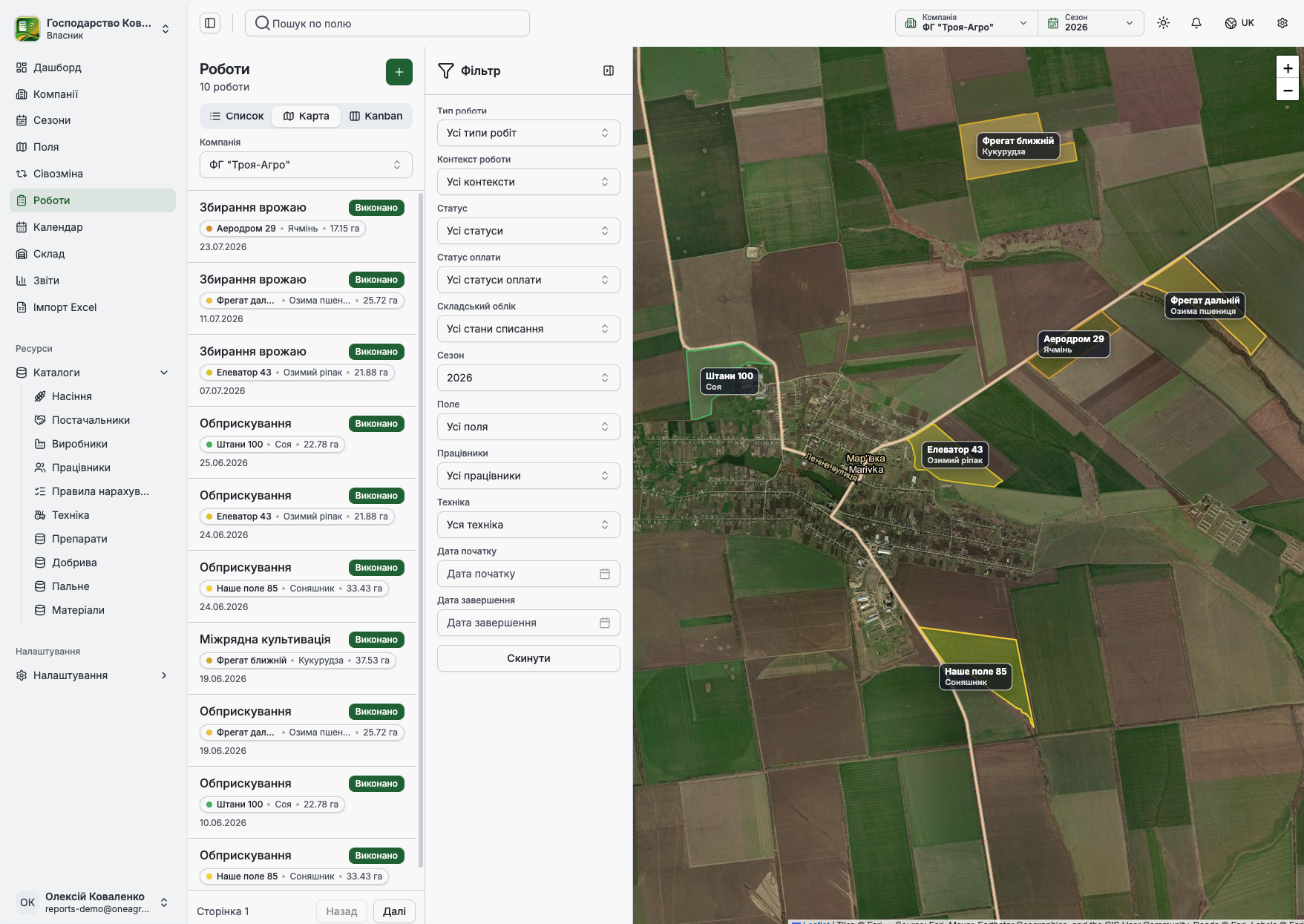1304x924 pixels.
Task: Change language via UK globe icon
Action: click(x=1239, y=23)
